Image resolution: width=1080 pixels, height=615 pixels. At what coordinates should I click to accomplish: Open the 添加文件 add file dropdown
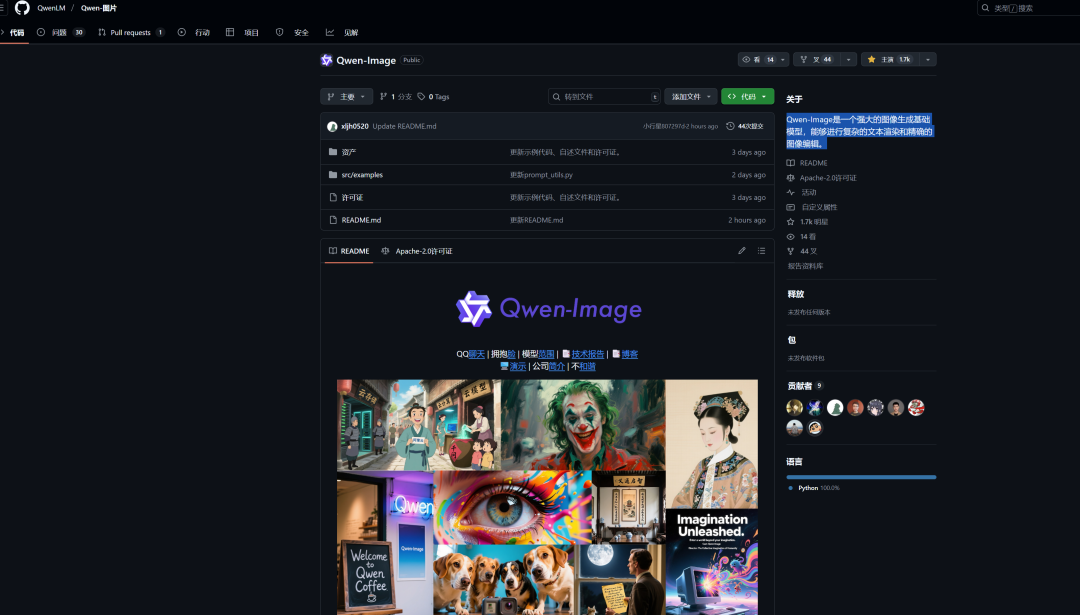pos(691,96)
